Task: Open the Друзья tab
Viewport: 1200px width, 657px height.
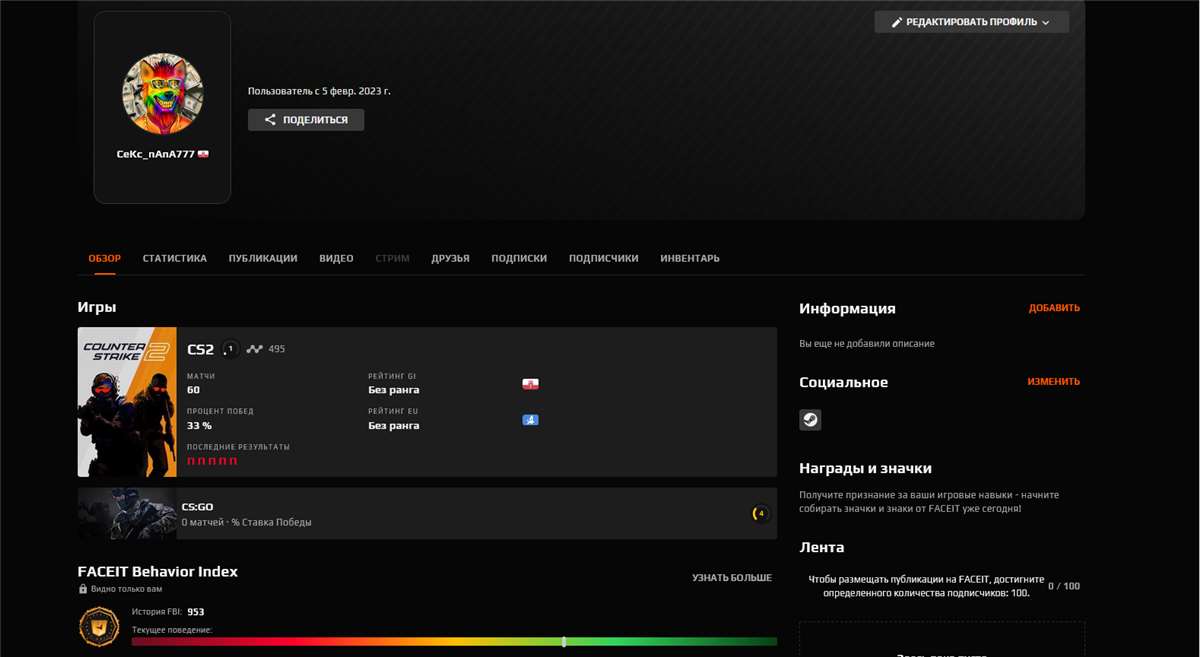Action: point(451,258)
